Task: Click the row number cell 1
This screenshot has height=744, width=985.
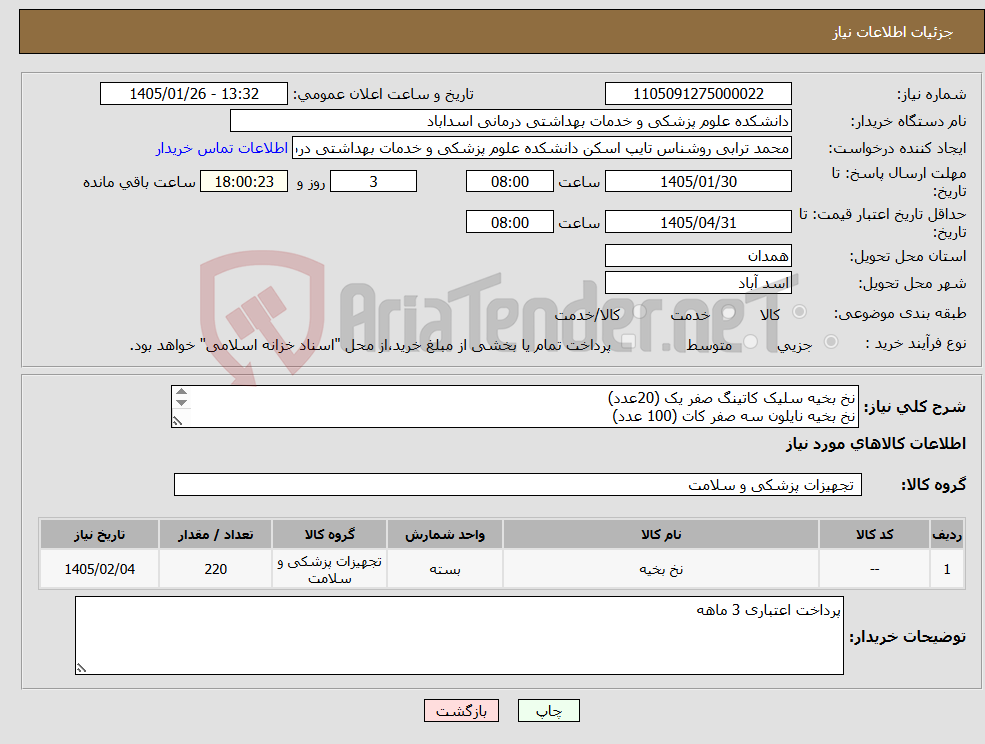Action: coord(947,569)
